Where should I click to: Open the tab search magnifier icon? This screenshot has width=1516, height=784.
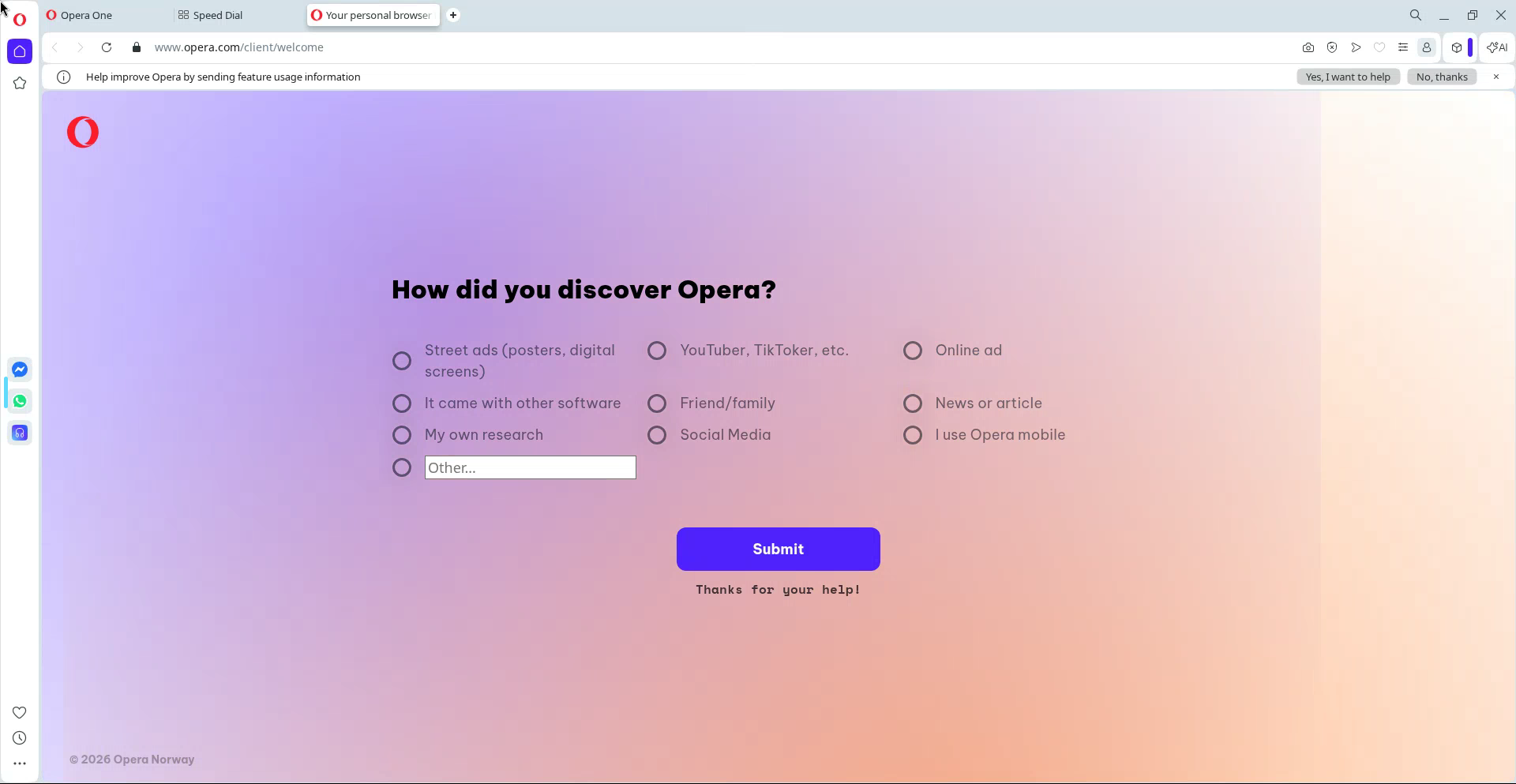click(x=1416, y=15)
